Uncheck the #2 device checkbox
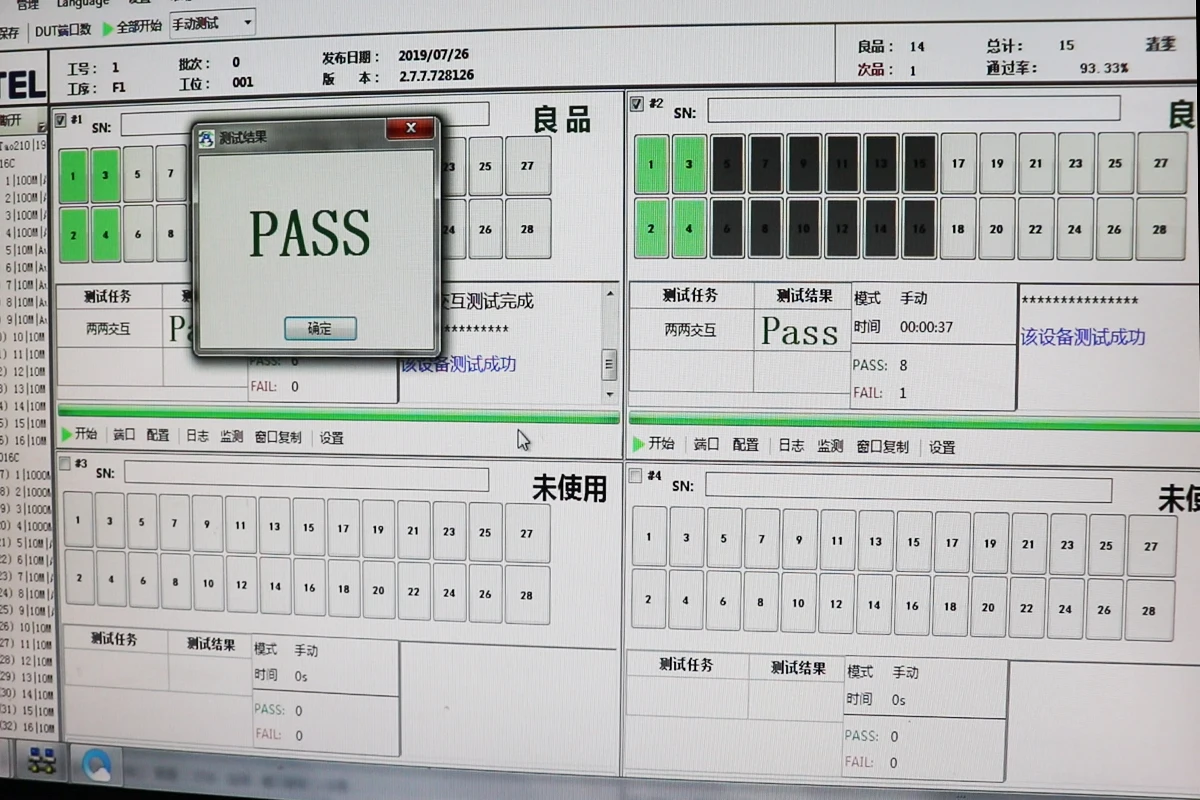Viewport: 1200px width, 800px height. (x=637, y=104)
